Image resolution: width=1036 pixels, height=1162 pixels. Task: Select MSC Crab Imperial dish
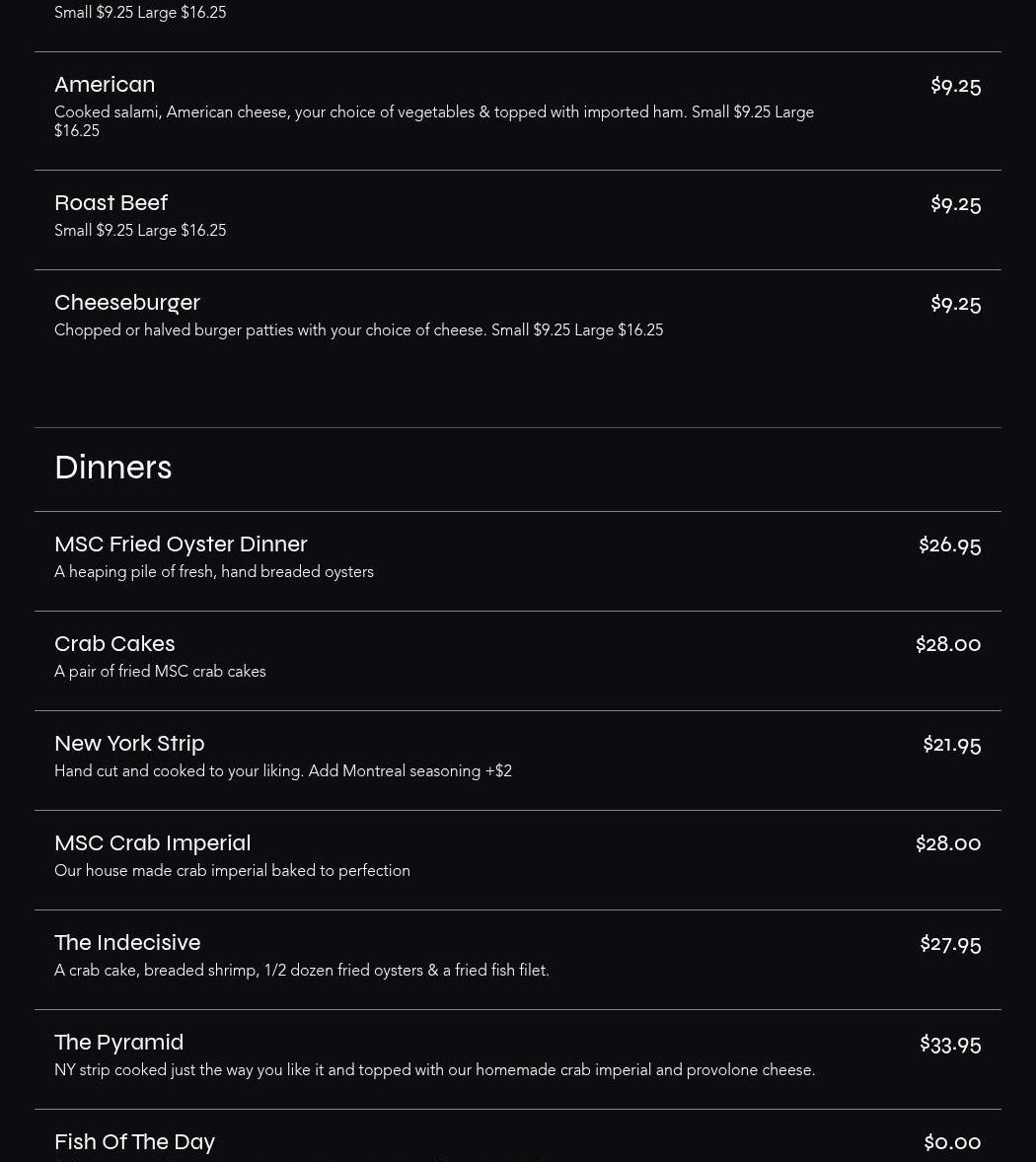click(x=517, y=859)
